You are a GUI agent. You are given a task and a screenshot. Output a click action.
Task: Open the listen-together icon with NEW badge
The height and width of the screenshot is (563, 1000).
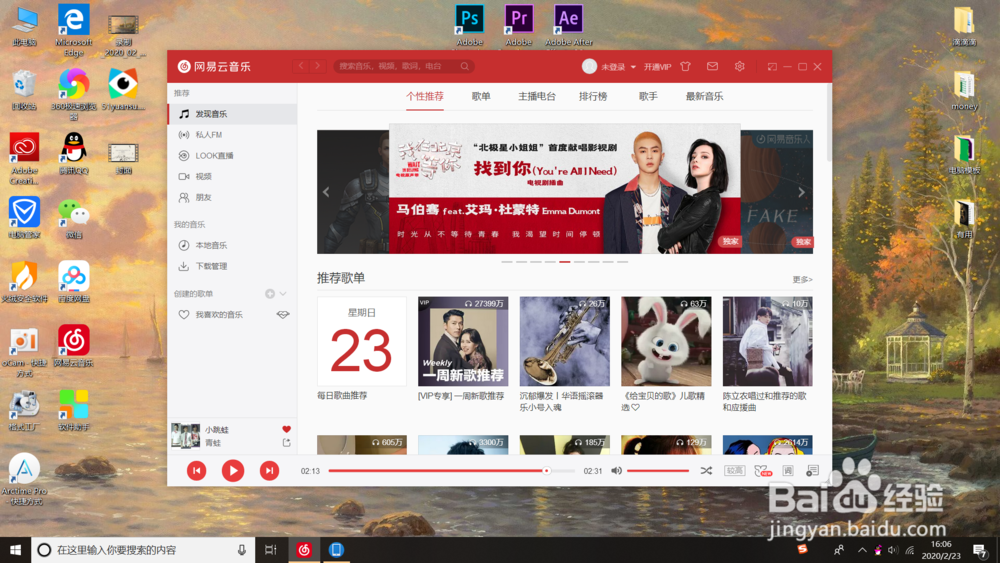coord(762,471)
